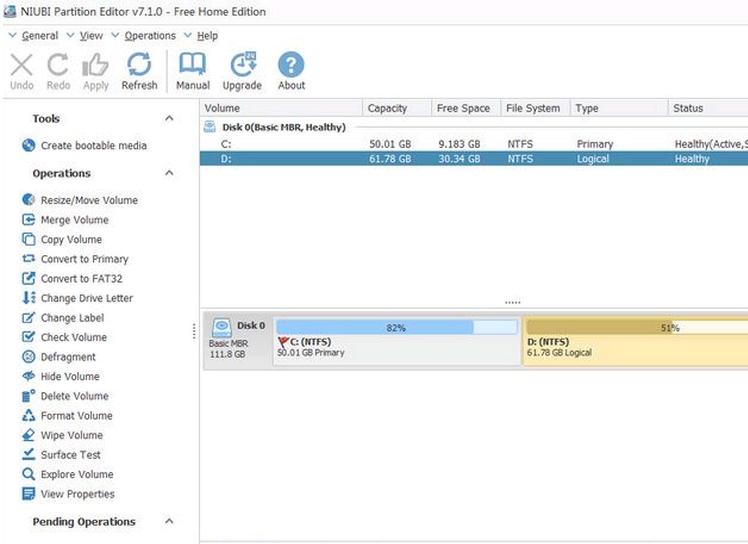Image resolution: width=748 pixels, height=544 pixels.
Task: Click the Surface Test text link
Action: pyautogui.click(x=71, y=454)
